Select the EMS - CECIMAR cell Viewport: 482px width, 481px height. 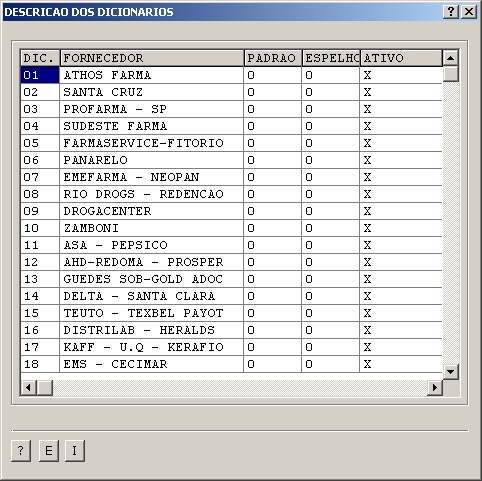click(x=152, y=364)
